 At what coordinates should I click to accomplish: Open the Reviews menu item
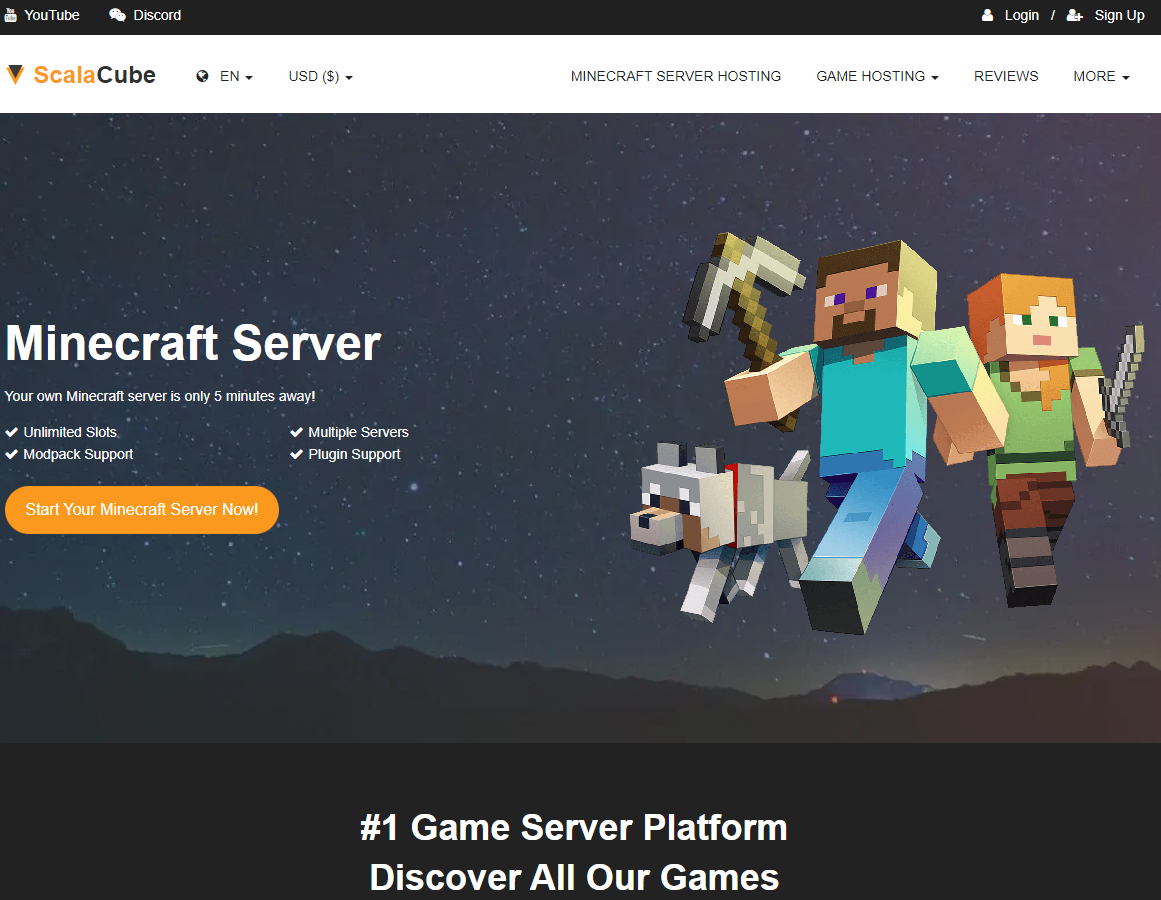[1006, 76]
